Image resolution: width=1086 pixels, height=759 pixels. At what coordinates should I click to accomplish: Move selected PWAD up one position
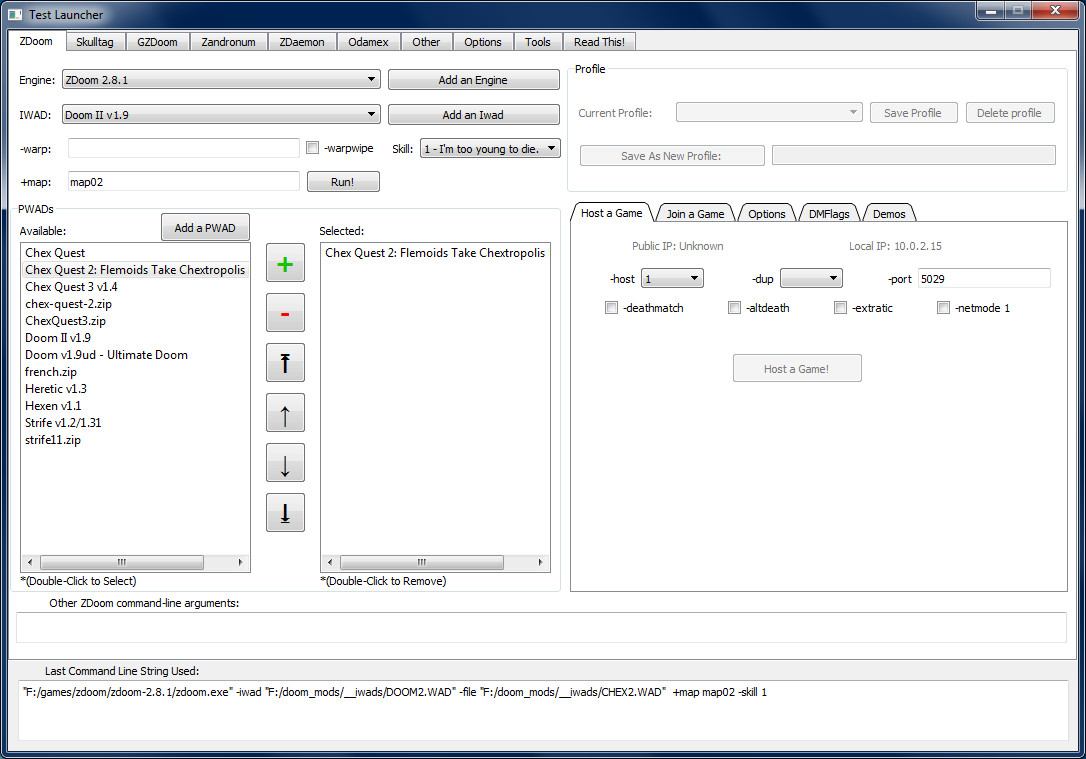click(x=285, y=413)
